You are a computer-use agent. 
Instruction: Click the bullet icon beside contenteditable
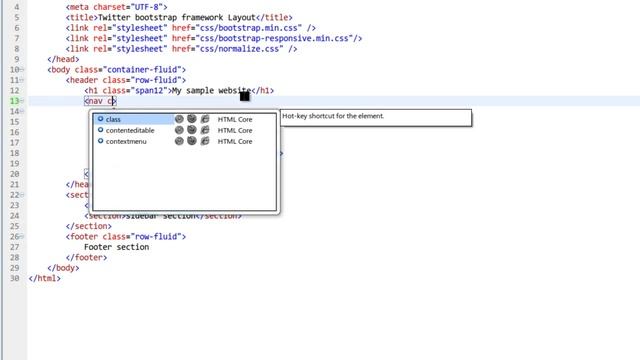click(x=100, y=130)
